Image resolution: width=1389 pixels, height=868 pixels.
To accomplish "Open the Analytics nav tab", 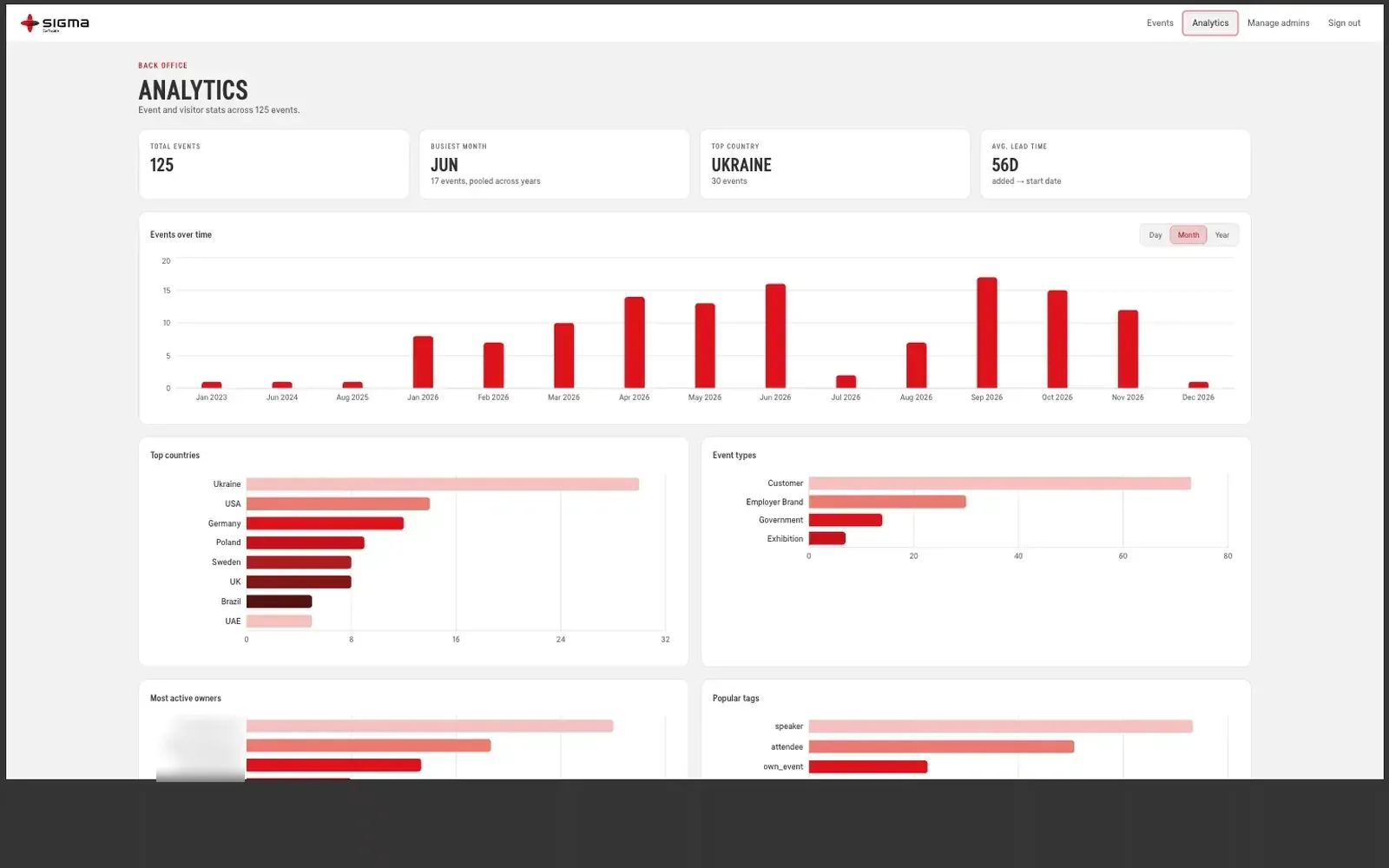I will coord(1210,23).
